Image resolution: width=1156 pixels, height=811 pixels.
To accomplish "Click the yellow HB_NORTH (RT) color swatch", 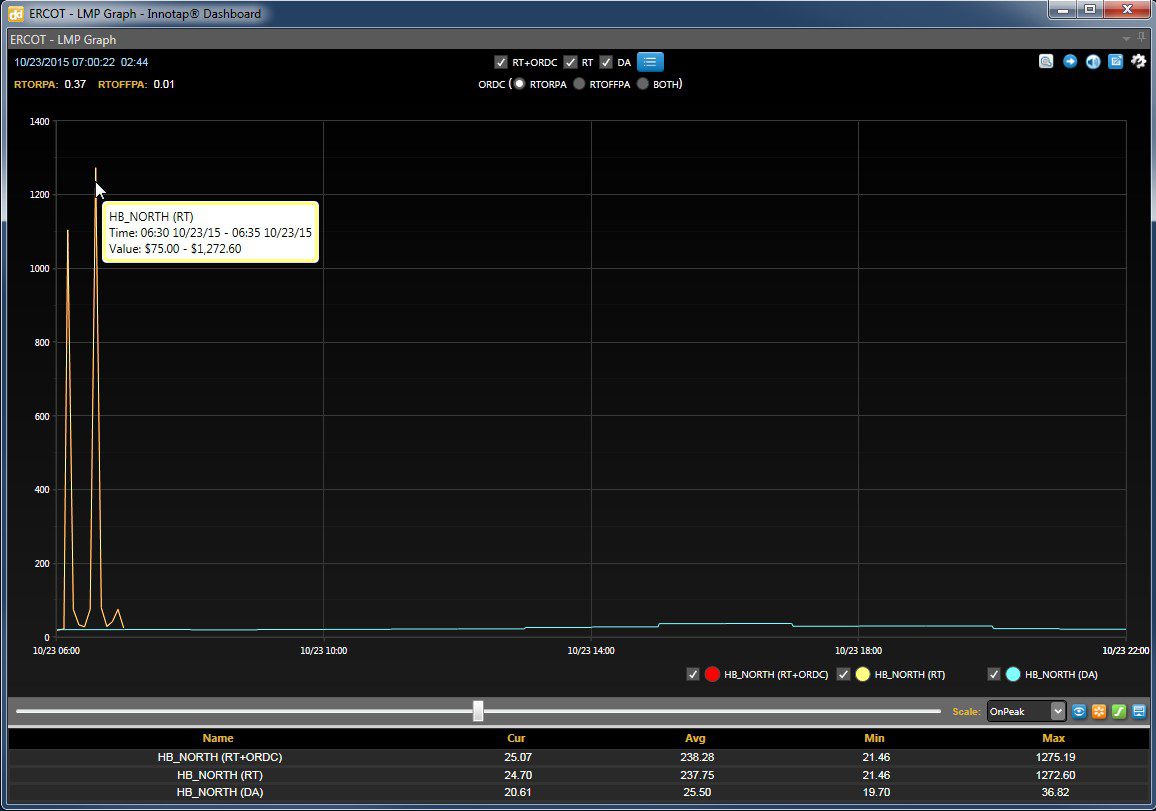I will tap(863, 674).
